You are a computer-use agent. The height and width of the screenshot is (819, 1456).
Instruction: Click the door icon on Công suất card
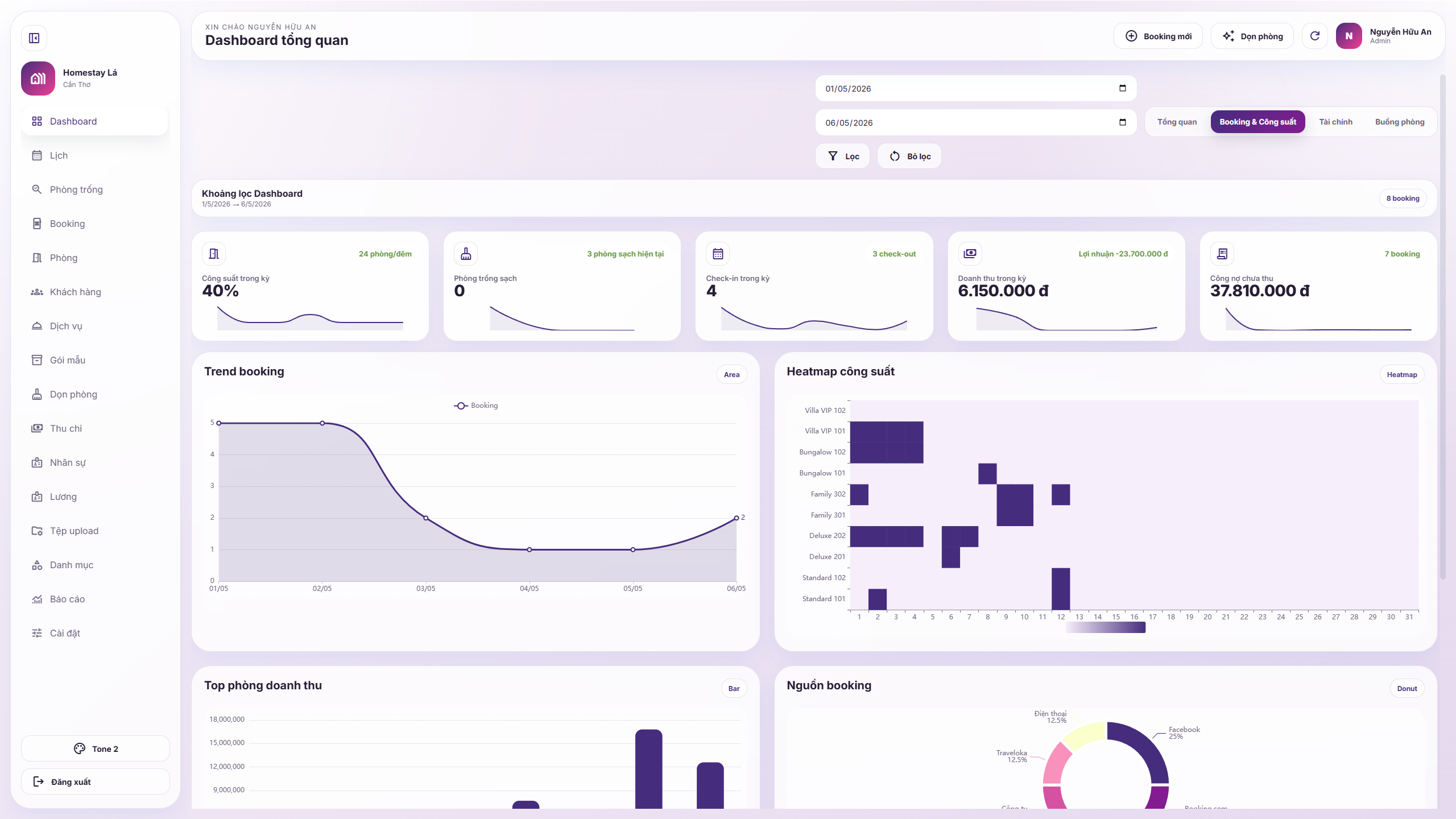[x=214, y=254]
